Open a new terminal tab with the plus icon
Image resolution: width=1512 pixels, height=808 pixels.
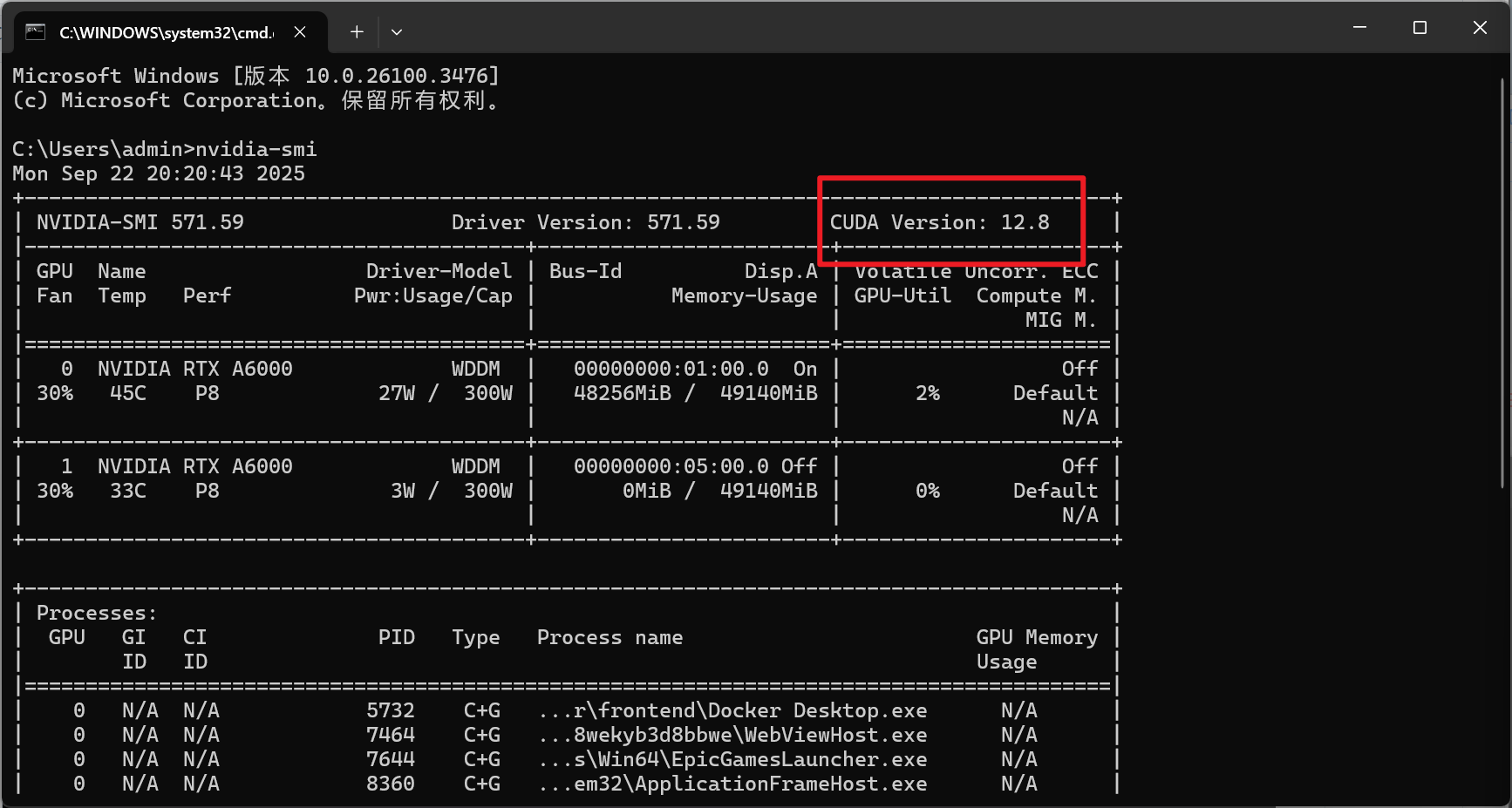click(357, 31)
